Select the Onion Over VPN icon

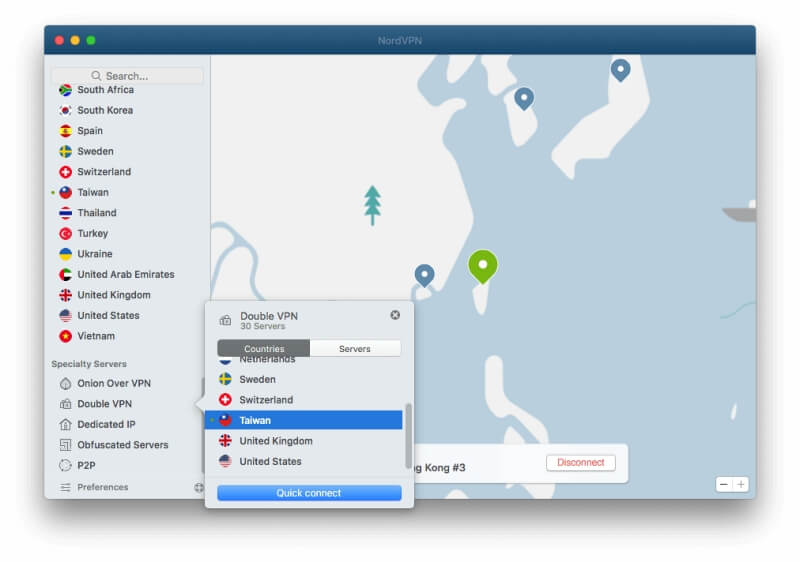65,384
